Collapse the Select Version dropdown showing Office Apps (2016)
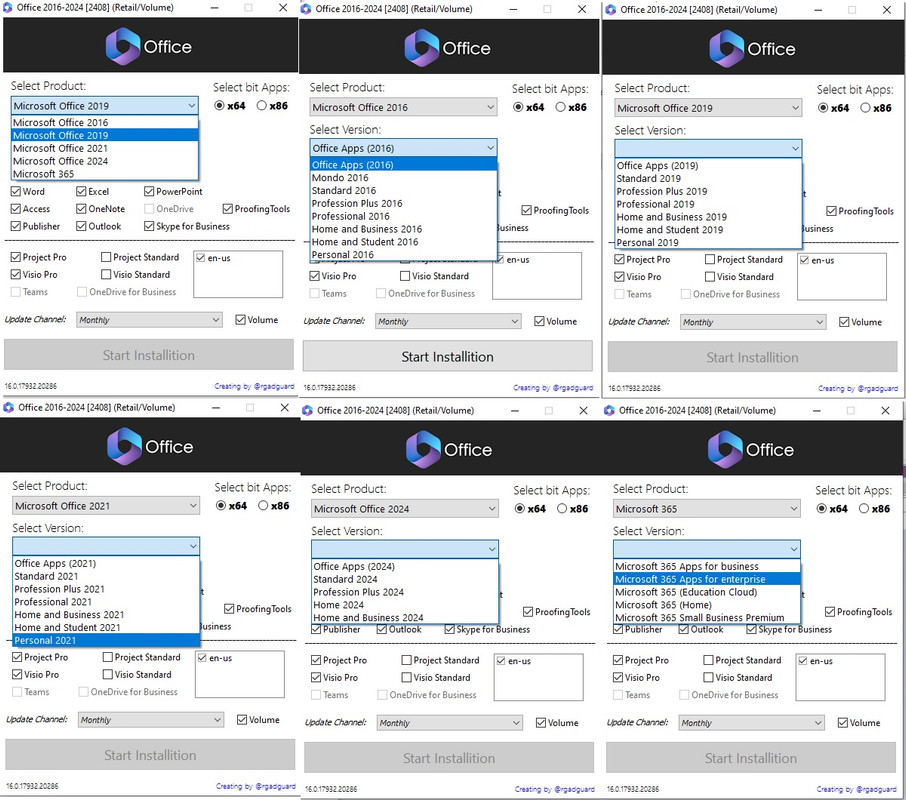Viewport: 906px width, 800px height. click(x=403, y=148)
